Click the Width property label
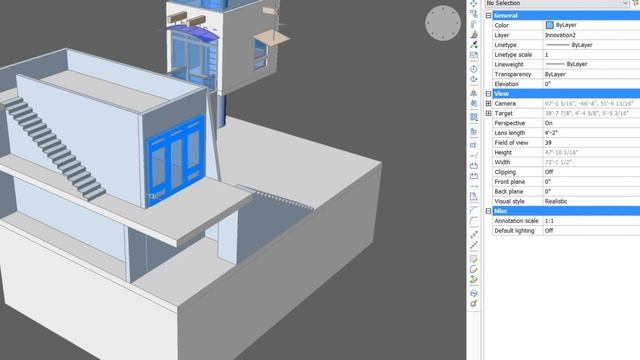This screenshot has height=360, width=640. pos(502,162)
